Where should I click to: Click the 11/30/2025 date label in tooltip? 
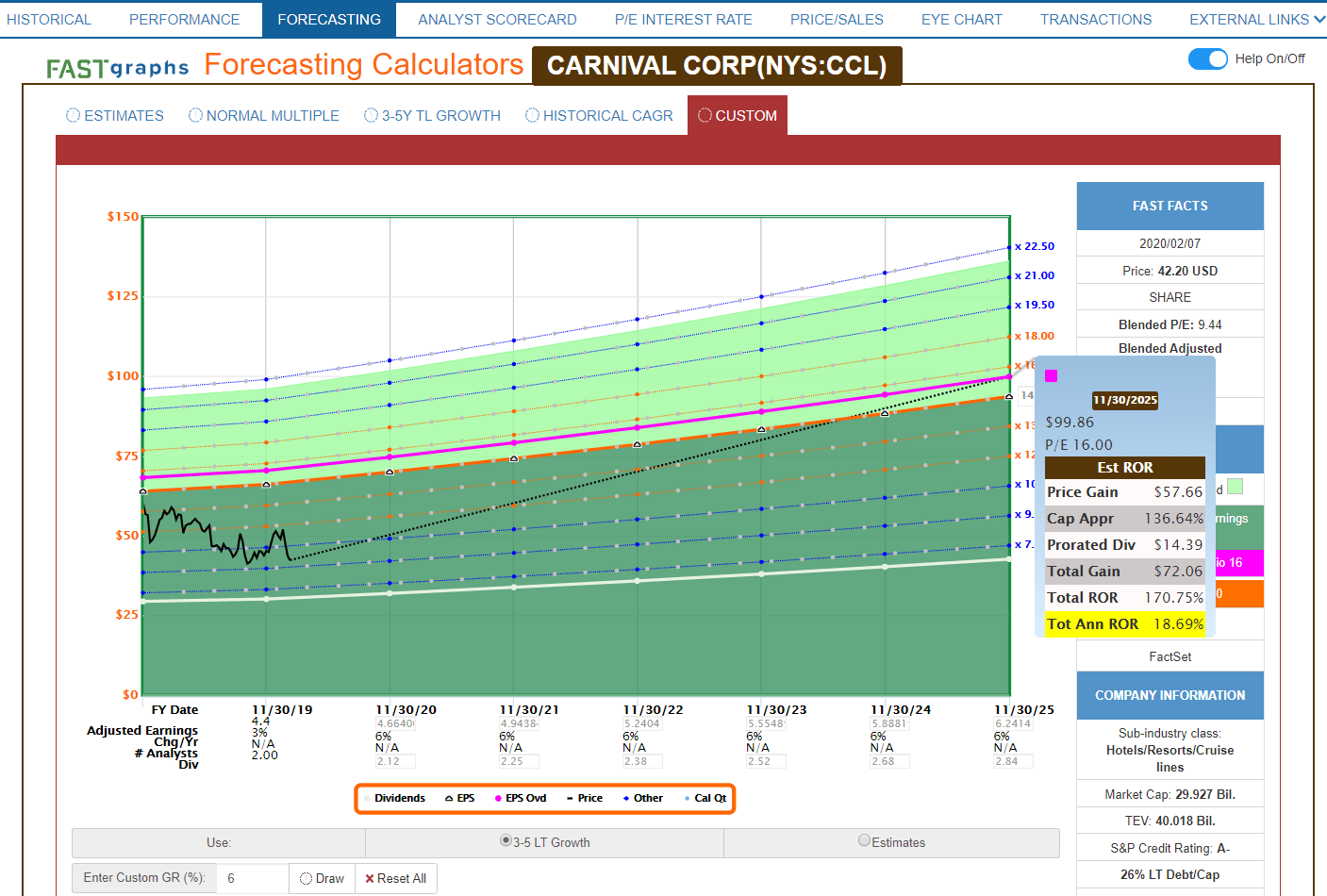[x=1125, y=400]
